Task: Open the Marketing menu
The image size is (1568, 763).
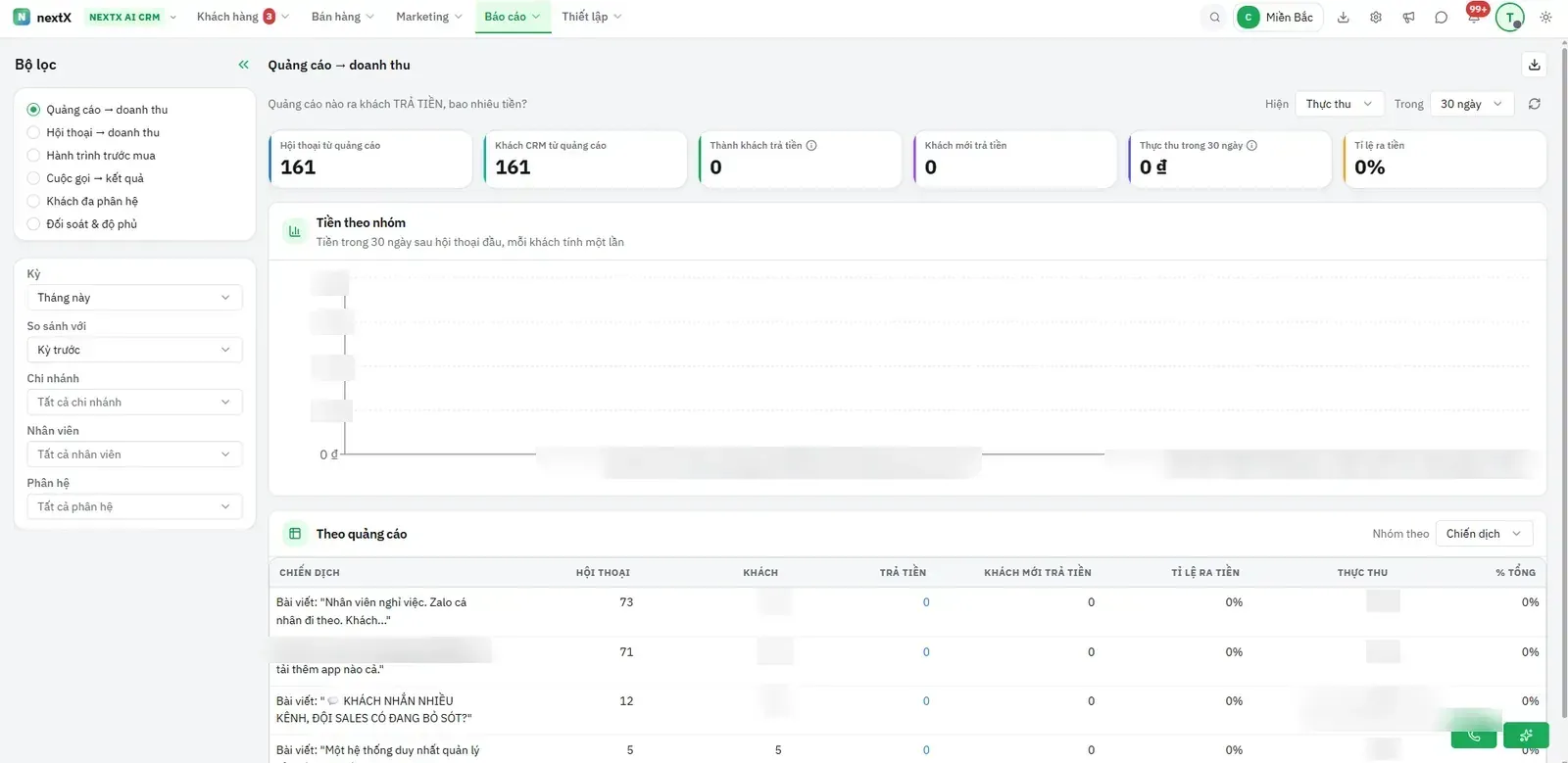Action: click(429, 17)
